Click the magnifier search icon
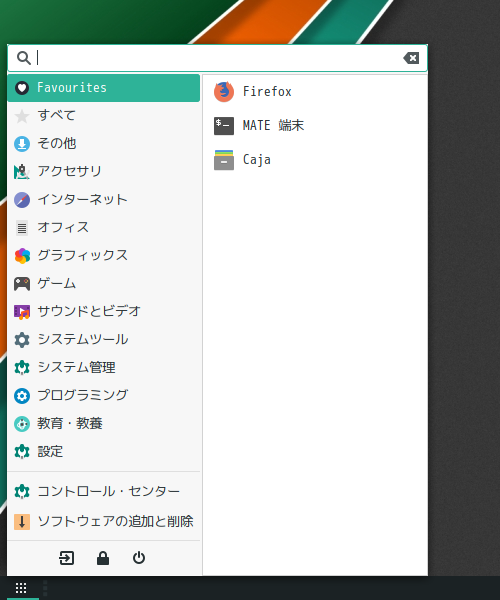Image resolution: width=500 pixels, height=600 pixels. 23,58
